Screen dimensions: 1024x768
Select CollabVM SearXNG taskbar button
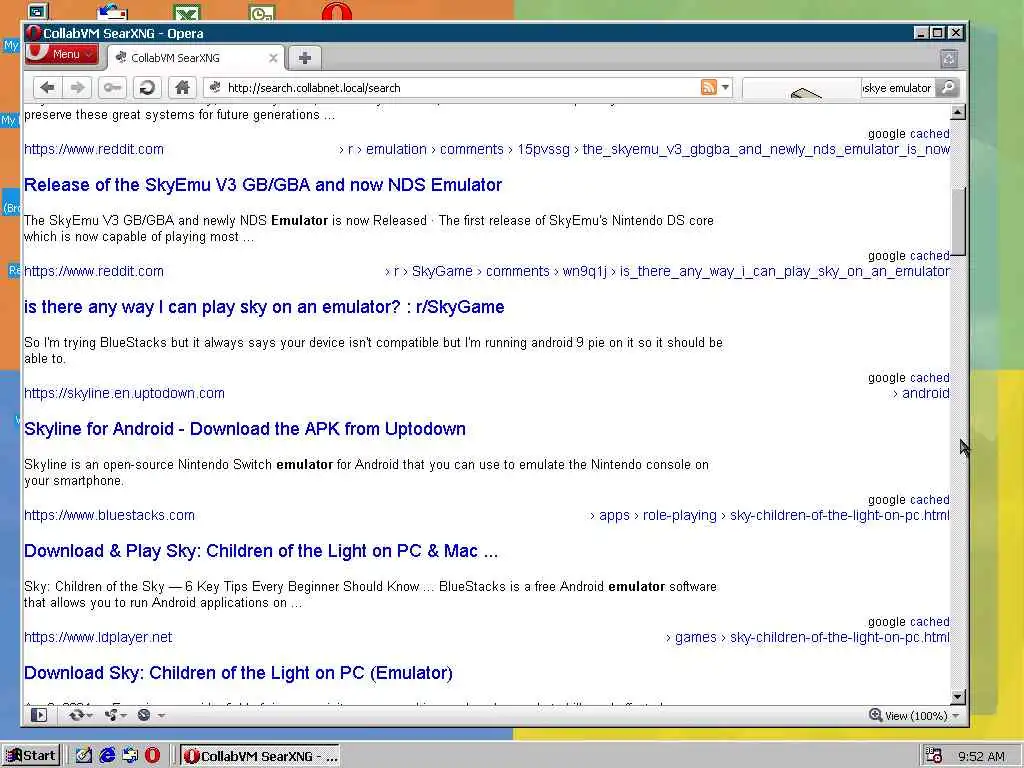tap(260, 756)
